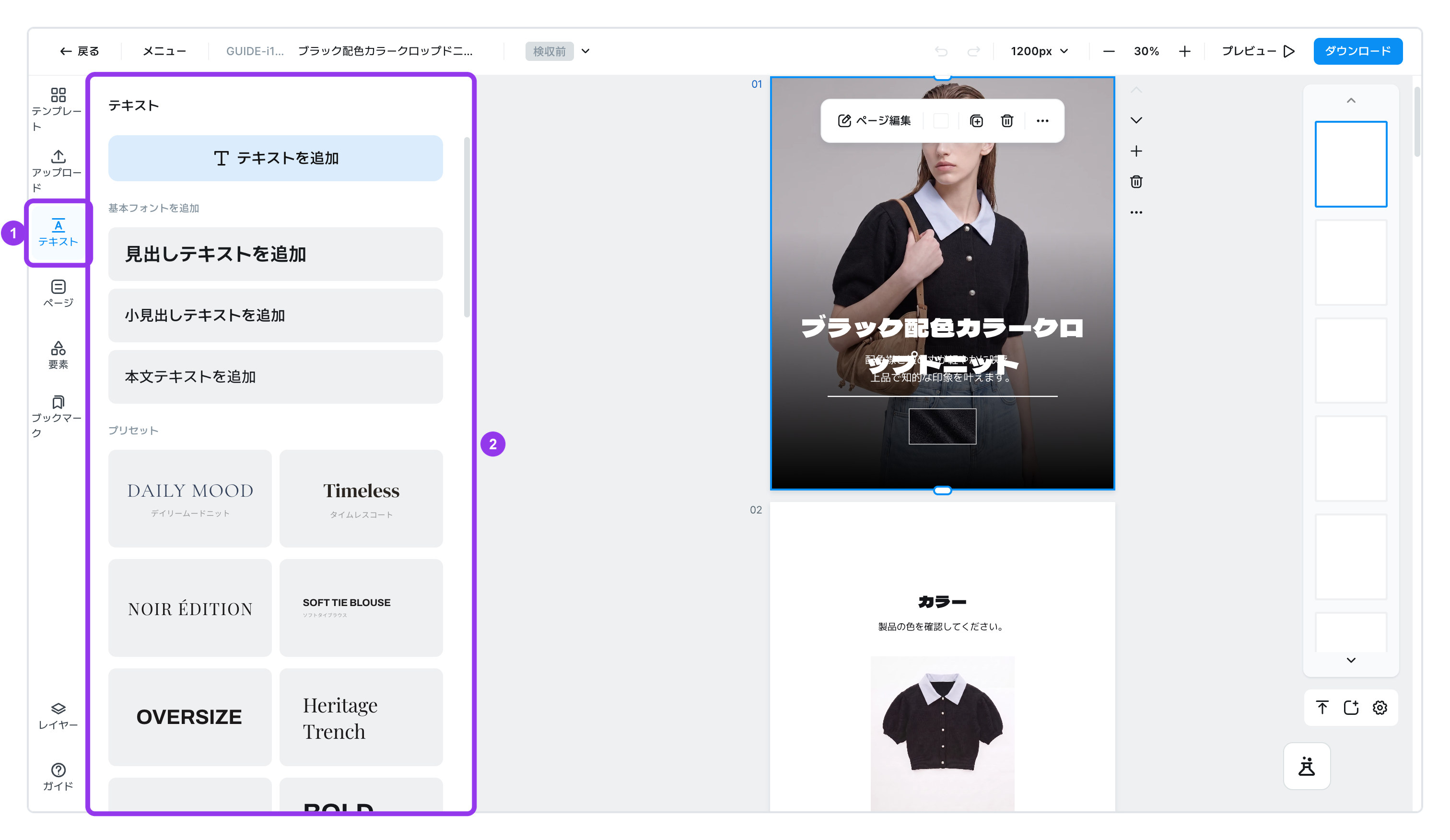
Task: Select the first page thumbnail in right panel
Action: [x=1351, y=164]
